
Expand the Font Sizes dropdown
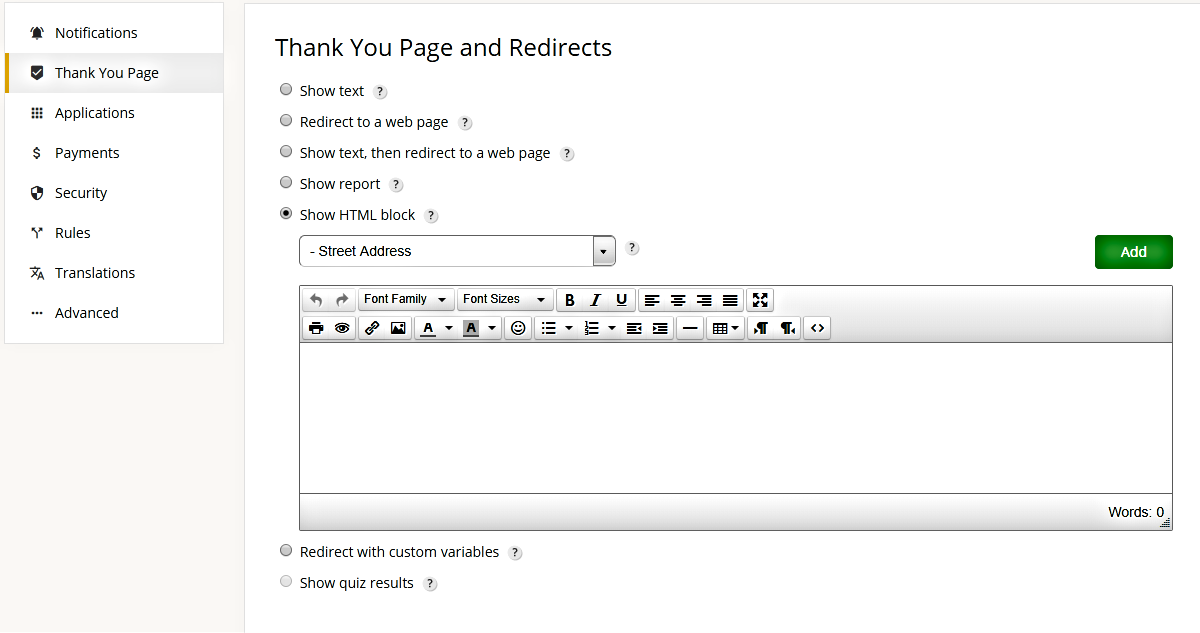tap(505, 299)
